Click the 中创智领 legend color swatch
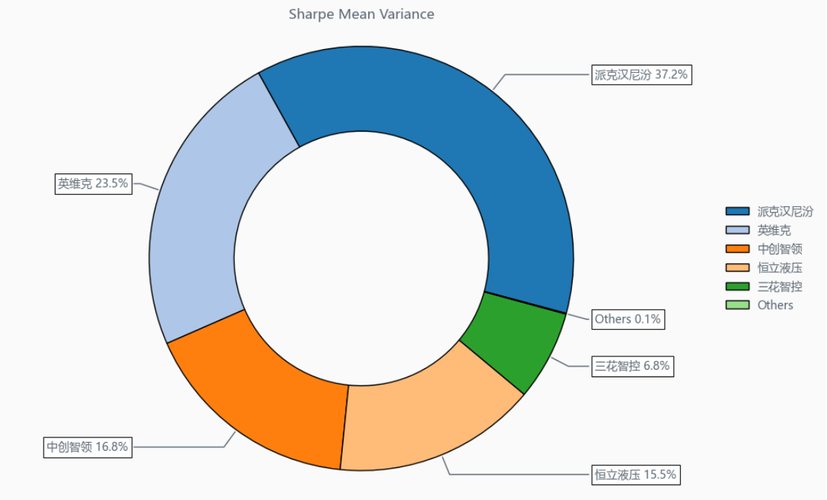 [x=737, y=249]
